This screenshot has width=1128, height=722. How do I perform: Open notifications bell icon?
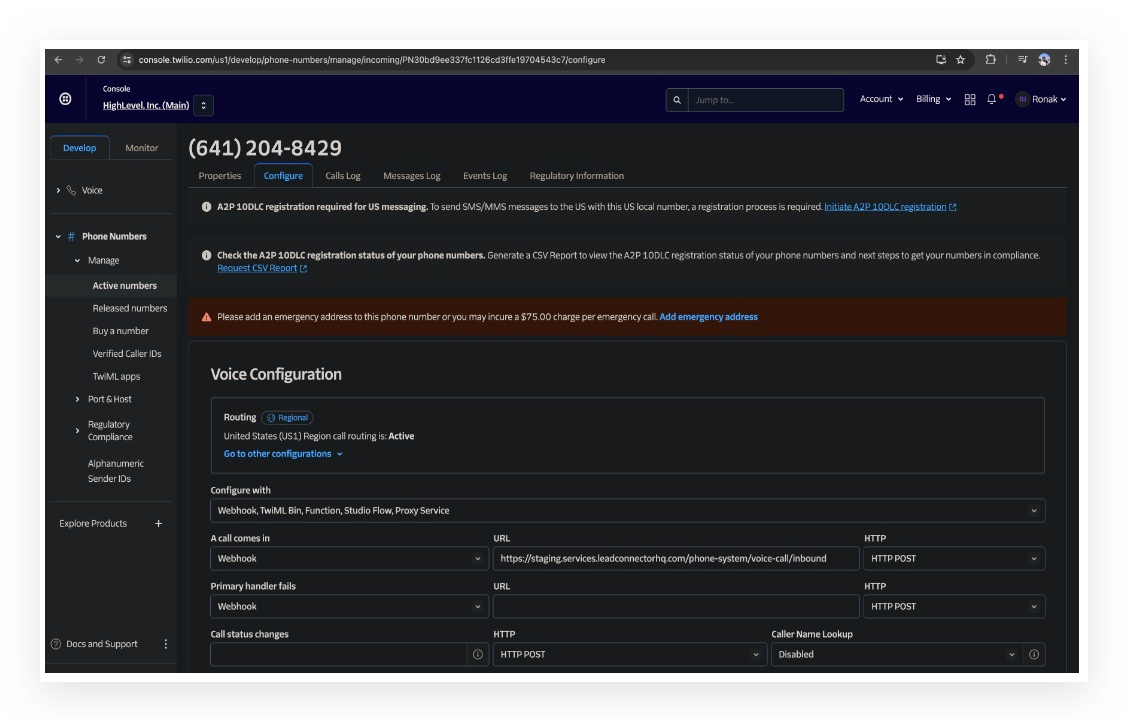click(x=992, y=99)
